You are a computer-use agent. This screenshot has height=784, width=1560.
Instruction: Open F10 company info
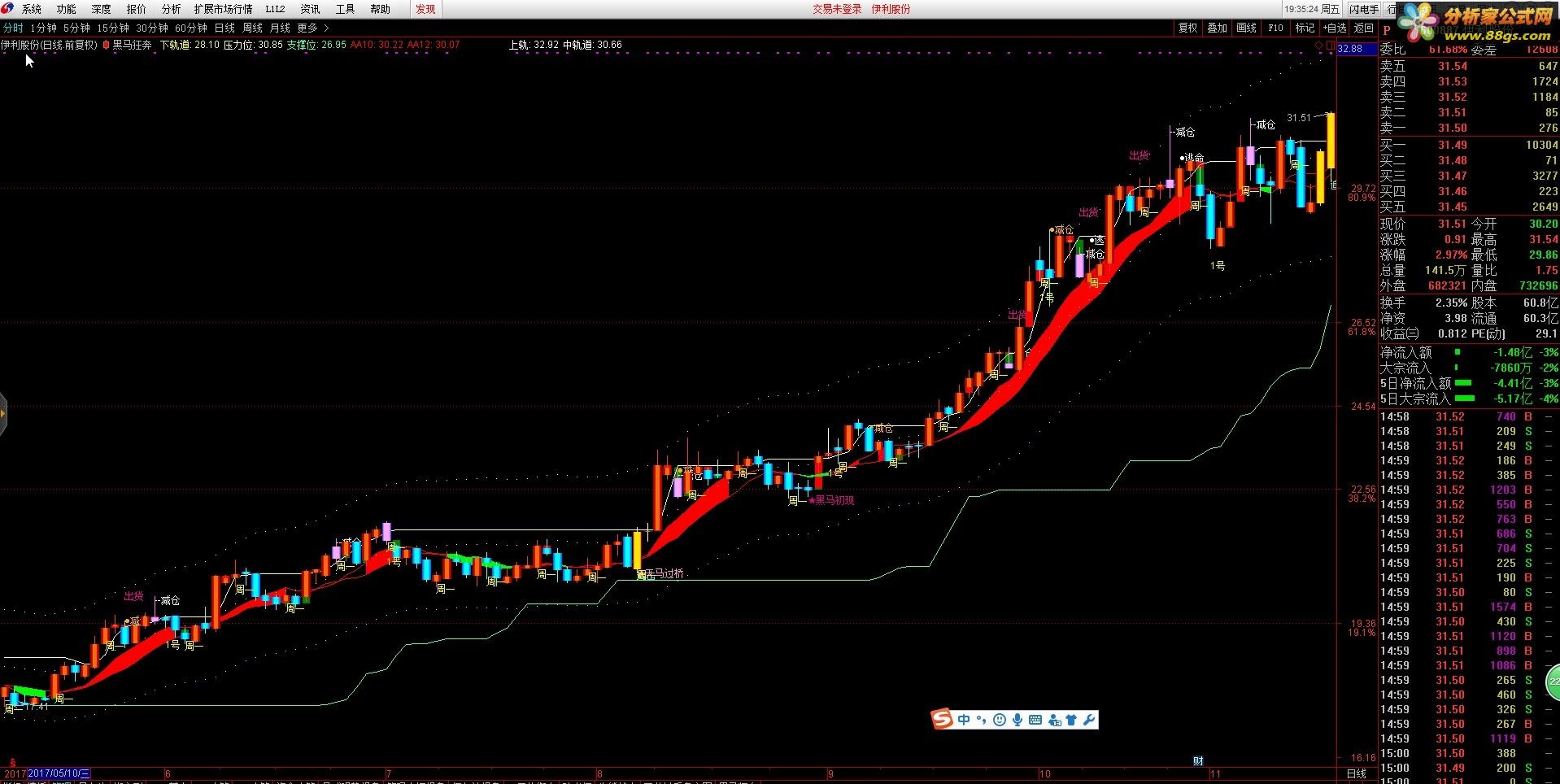[x=1275, y=28]
